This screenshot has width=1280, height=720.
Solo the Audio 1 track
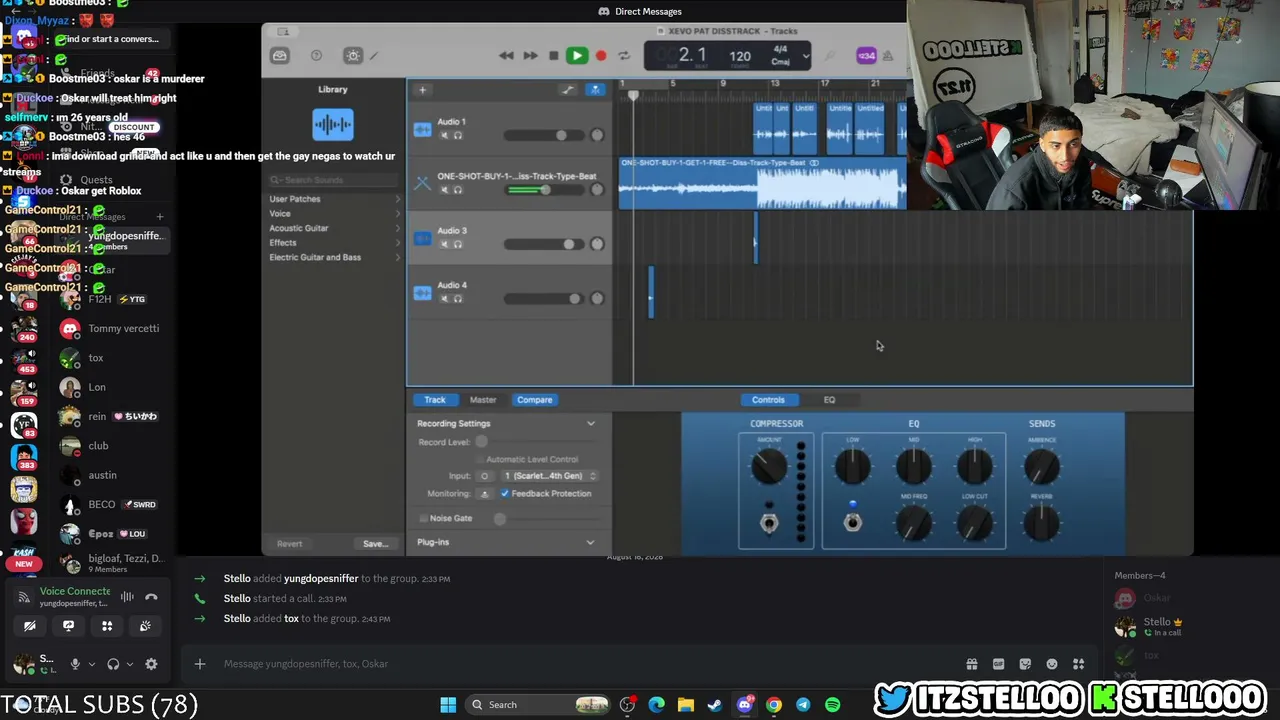point(458,135)
